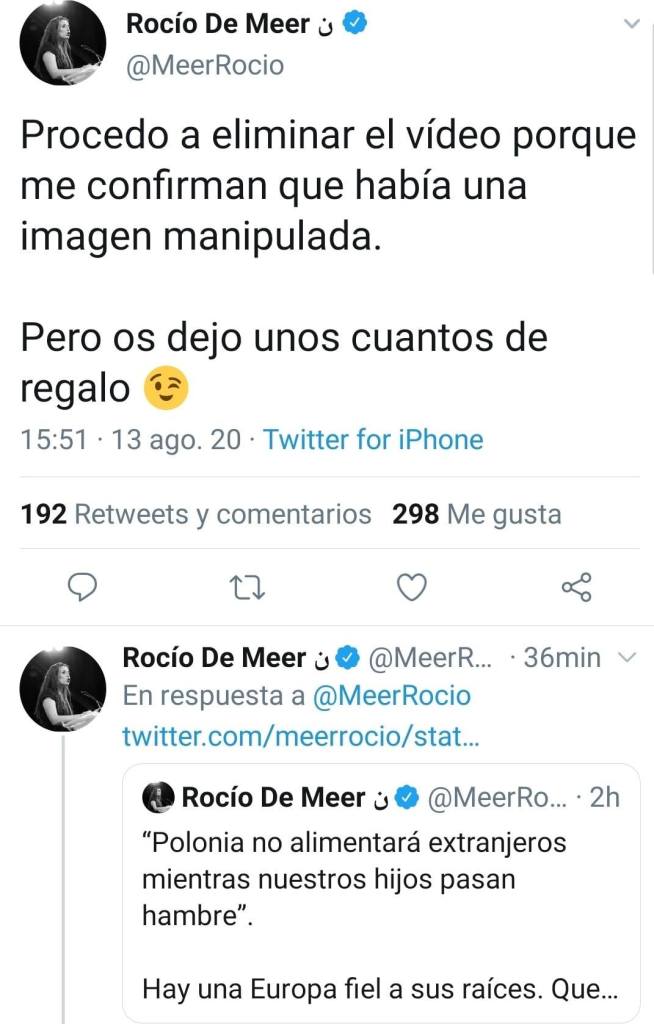Open the share icon options
Image resolution: width=654 pixels, height=1024 pixels.
coord(576,588)
